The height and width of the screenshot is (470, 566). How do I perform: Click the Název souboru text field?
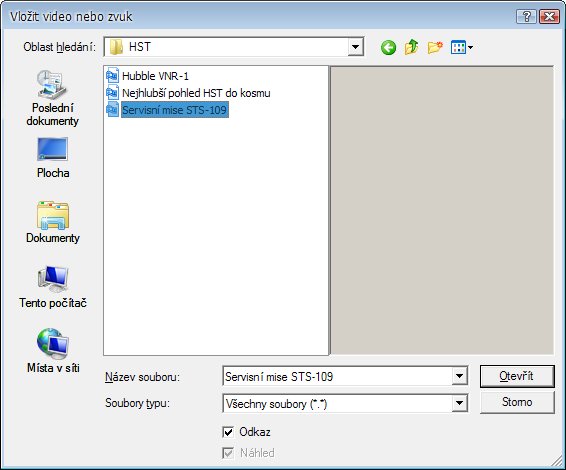pyautogui.click(x=338, y=377)
